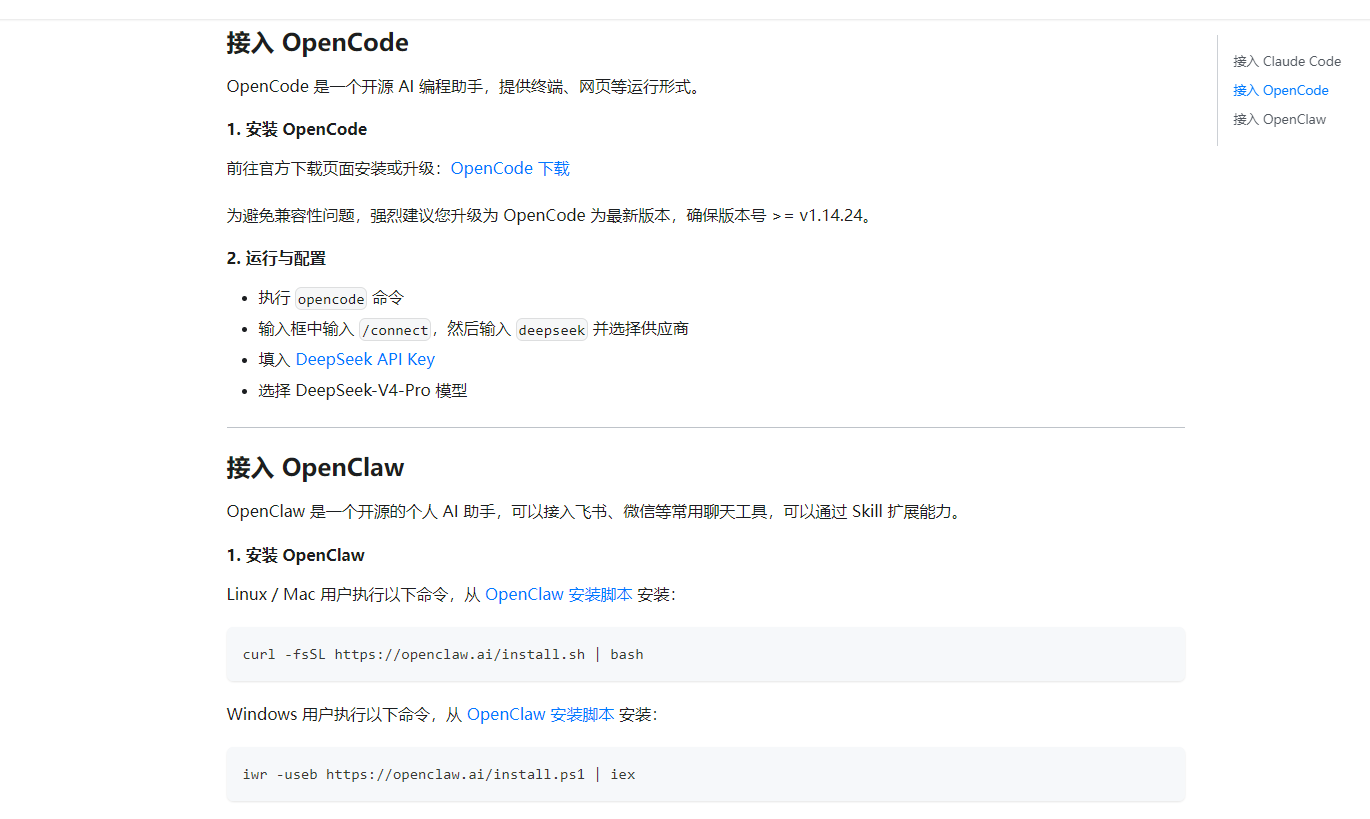1370x819 pixels.
Task: Follow the DeepSeek API Key link
Action: point(365,359)
